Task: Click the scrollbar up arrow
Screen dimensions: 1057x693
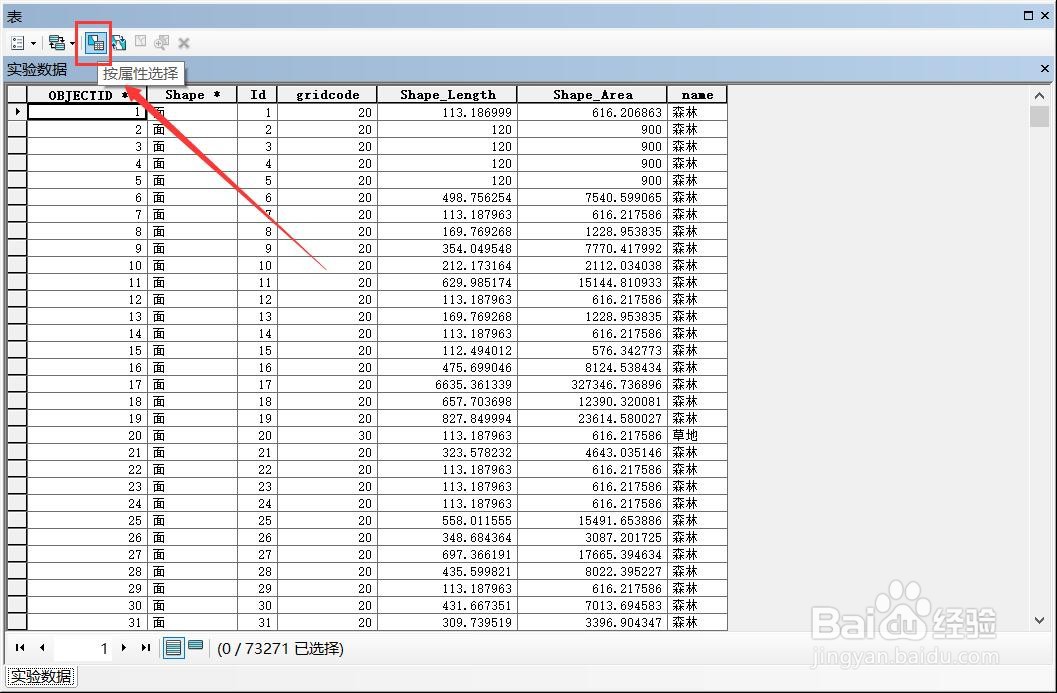Action: (1039, 96)
